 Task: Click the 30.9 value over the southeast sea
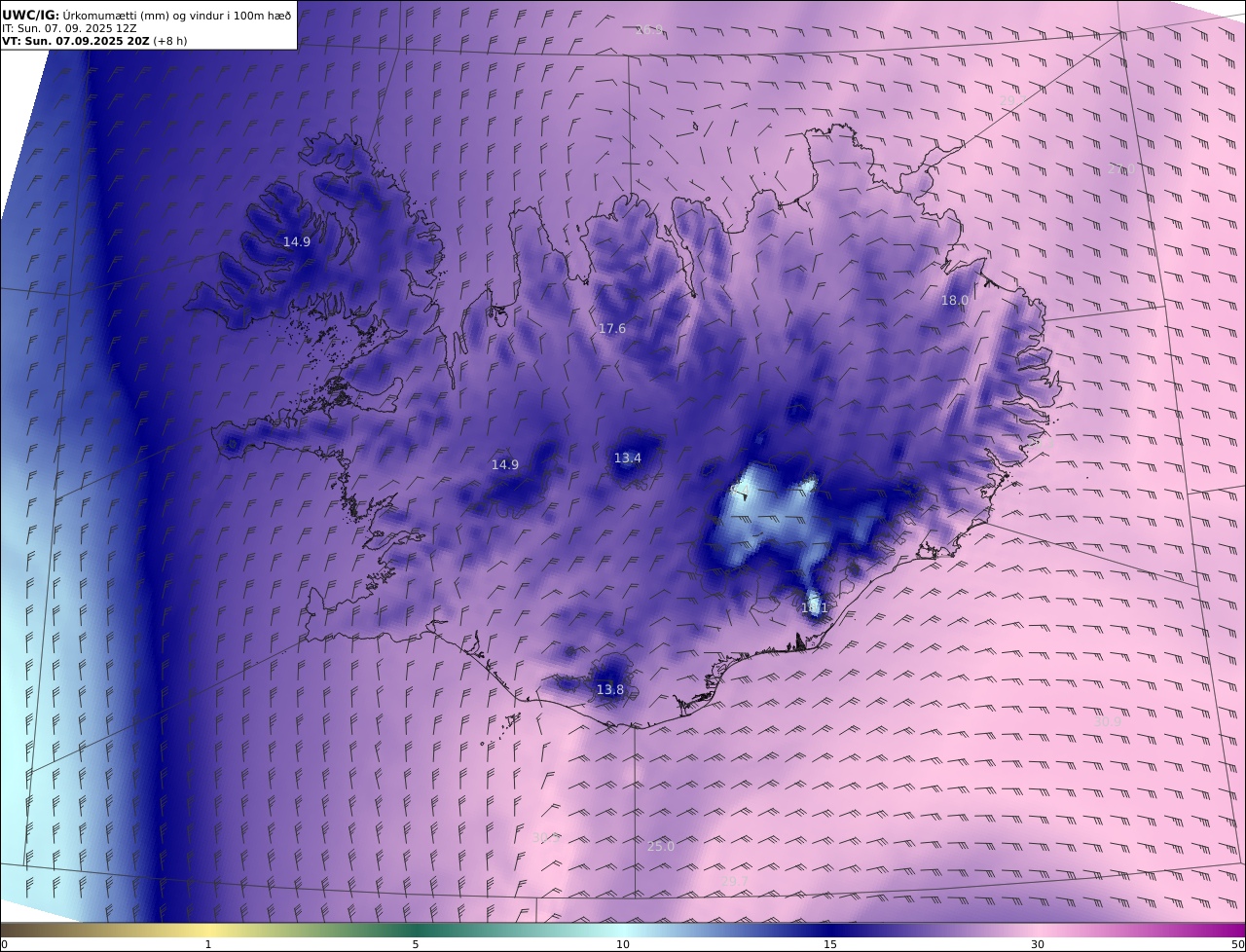coord(1107,721)
